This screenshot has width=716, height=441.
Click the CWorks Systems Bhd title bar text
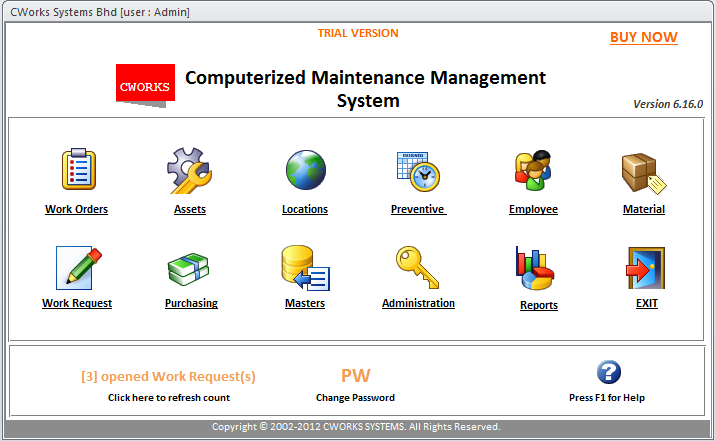pyautogui.click(x=100, y=12)
